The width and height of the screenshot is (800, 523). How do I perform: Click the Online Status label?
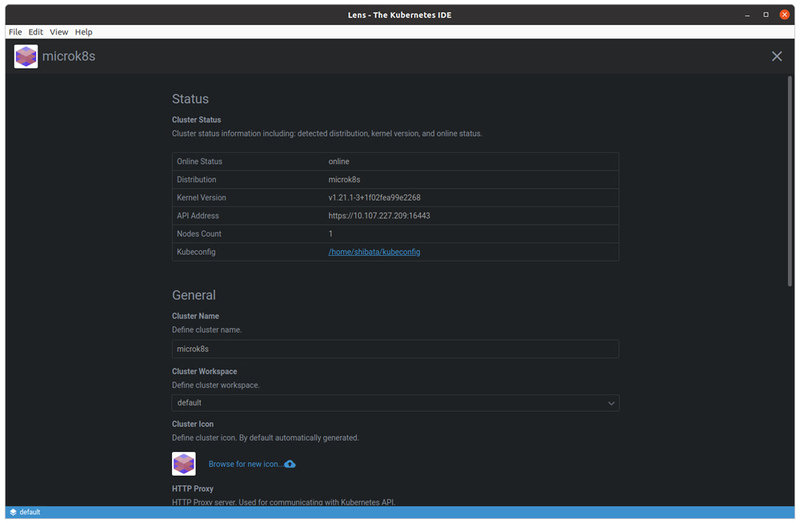pos(199,161)
